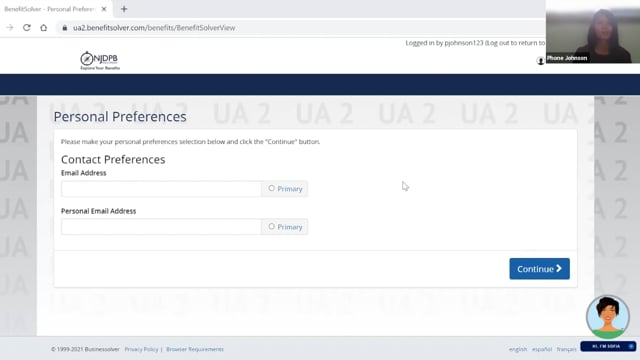The width and height of the screenshot is (640, 360).
Task: Switch language to english
Action: (518, 349)
